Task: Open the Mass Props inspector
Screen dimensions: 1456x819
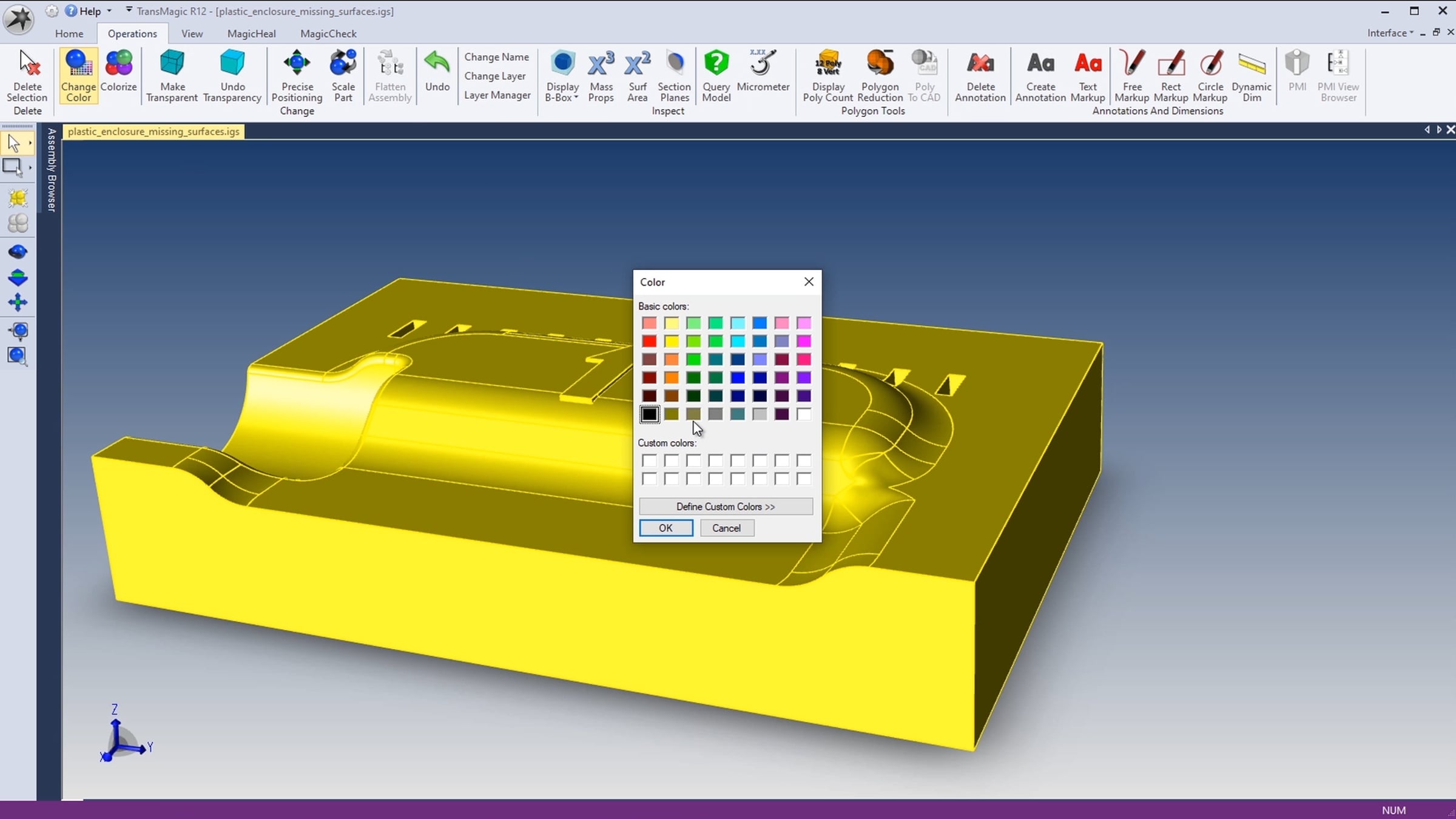Action: click(601, 64)
